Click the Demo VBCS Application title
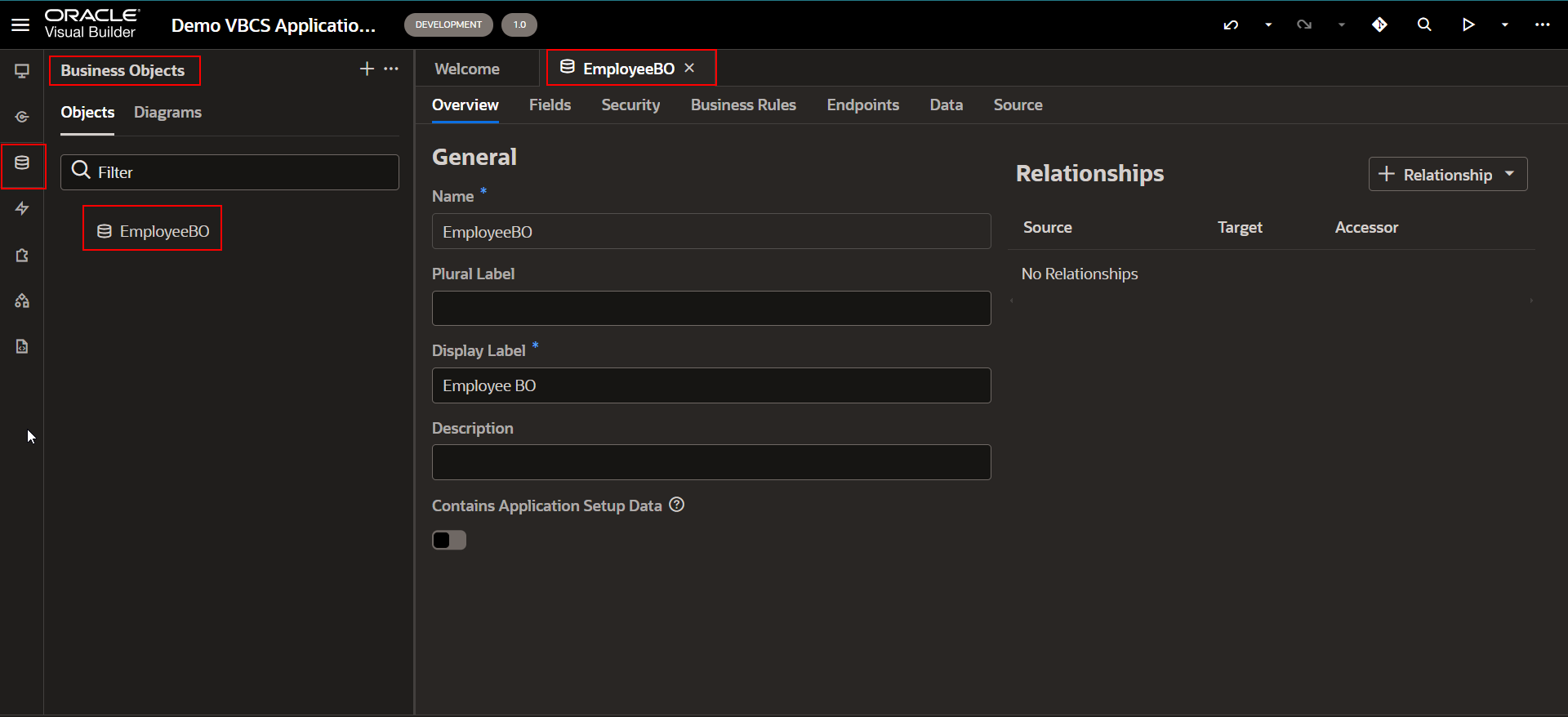Screen dimensions: 1568x717 click(x=274, y=25)
